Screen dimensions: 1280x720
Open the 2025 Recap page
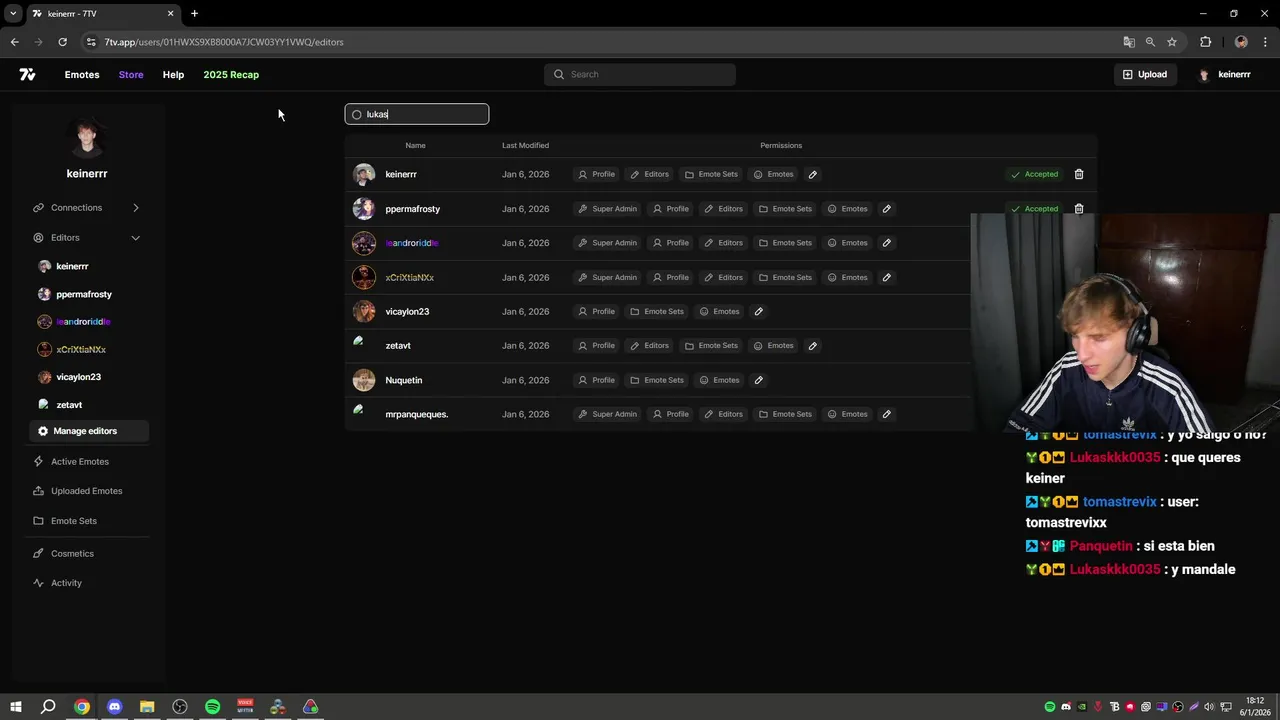tap(231, 74)
